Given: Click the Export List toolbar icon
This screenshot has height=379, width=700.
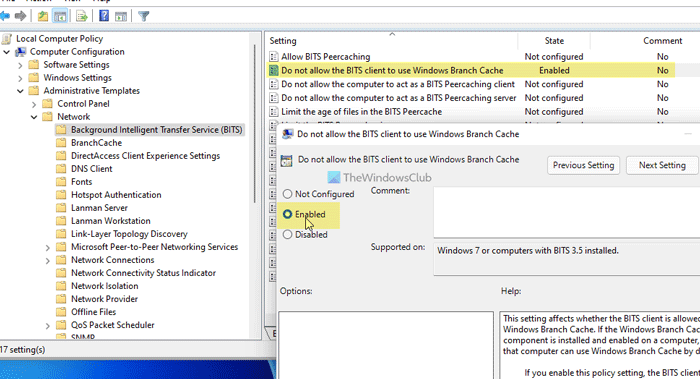Looking at the screenshot, I should tap(82, 17).
